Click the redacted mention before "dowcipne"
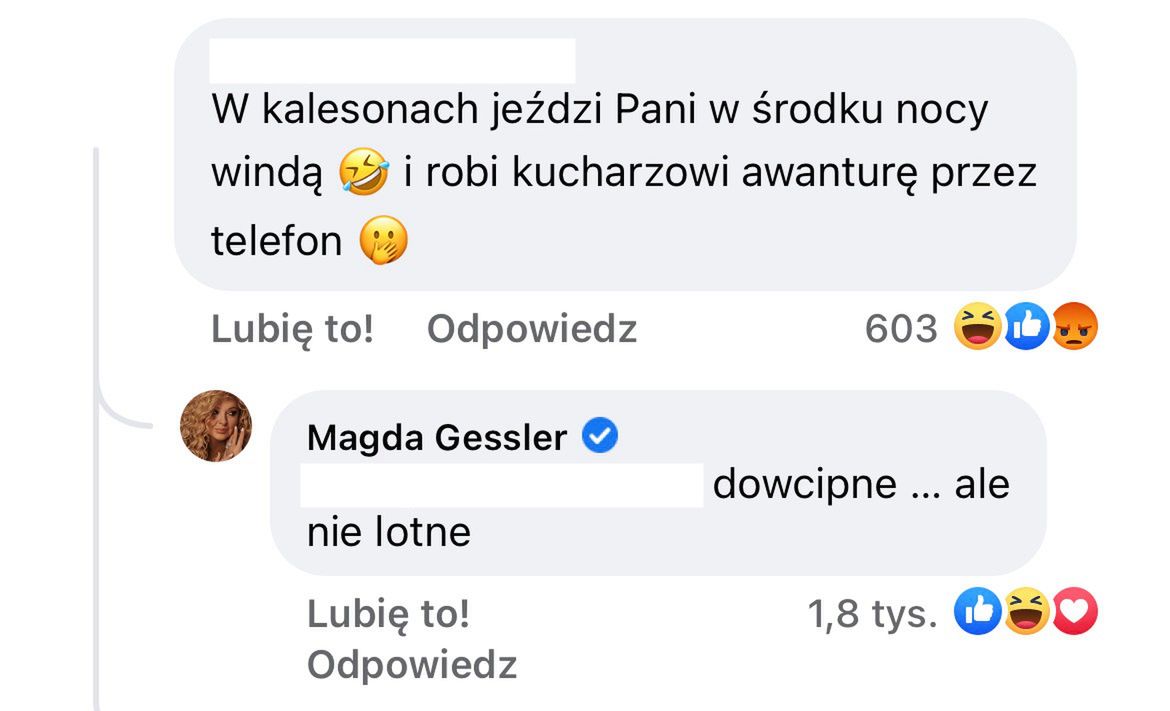Viewport: 1170px width, 711px height. (502, 485)
